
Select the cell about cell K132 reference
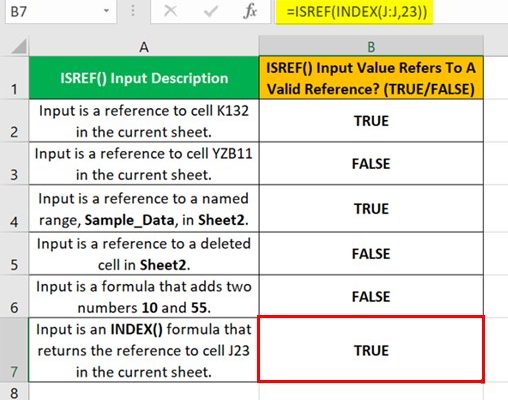[x=144, y=121]
